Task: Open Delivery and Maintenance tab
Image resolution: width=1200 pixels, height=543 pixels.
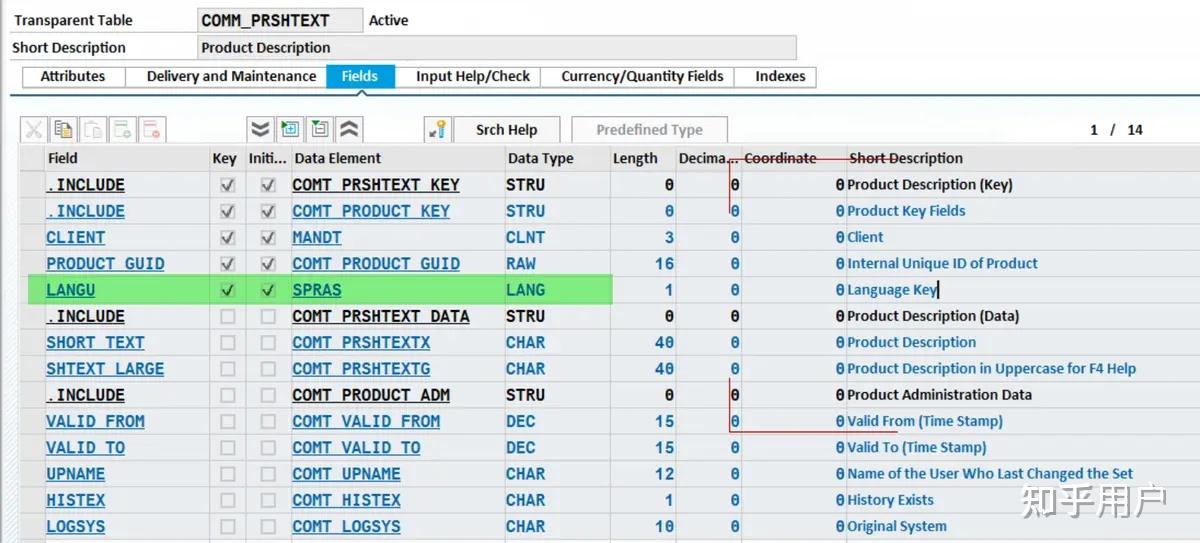Action: (231, 76)
